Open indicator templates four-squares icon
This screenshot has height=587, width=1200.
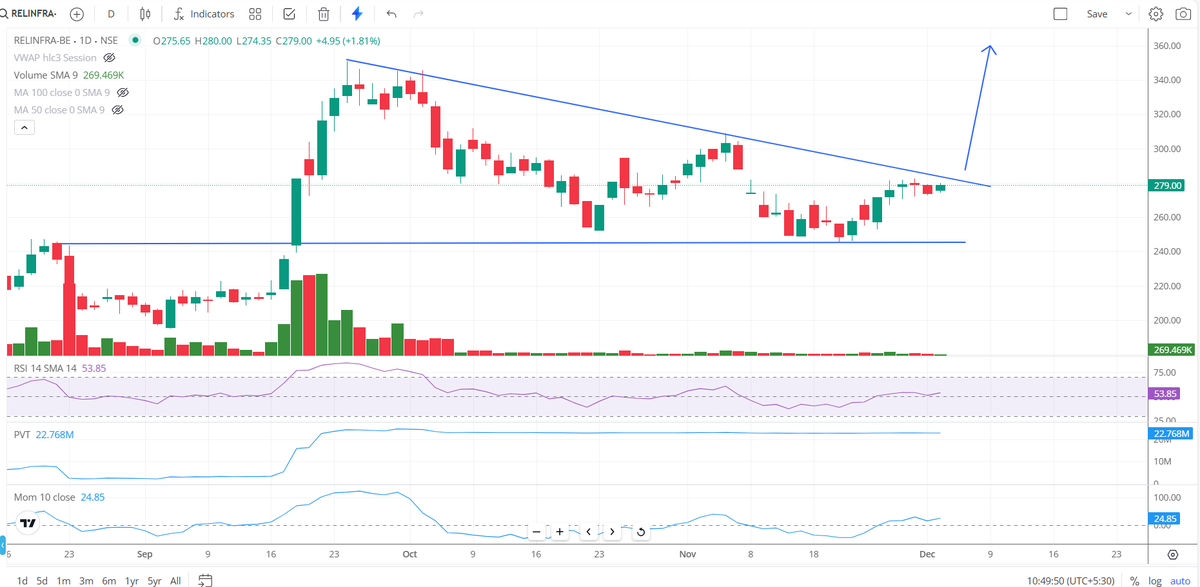[255, 14]
